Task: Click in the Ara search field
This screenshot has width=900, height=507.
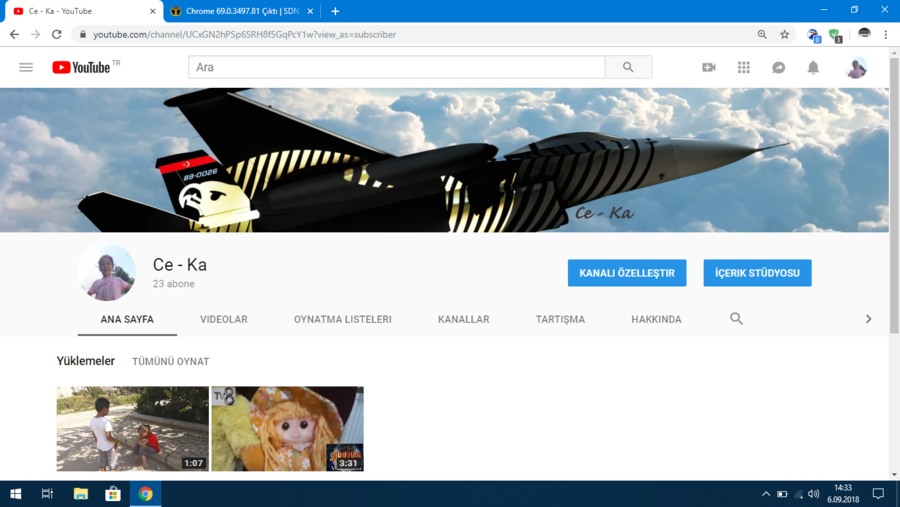Action: (x=396, y=67)
